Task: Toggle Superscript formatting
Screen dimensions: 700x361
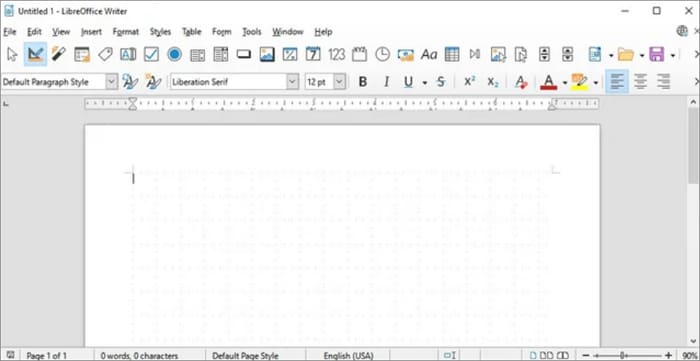Action: click(x=469, y=82)
